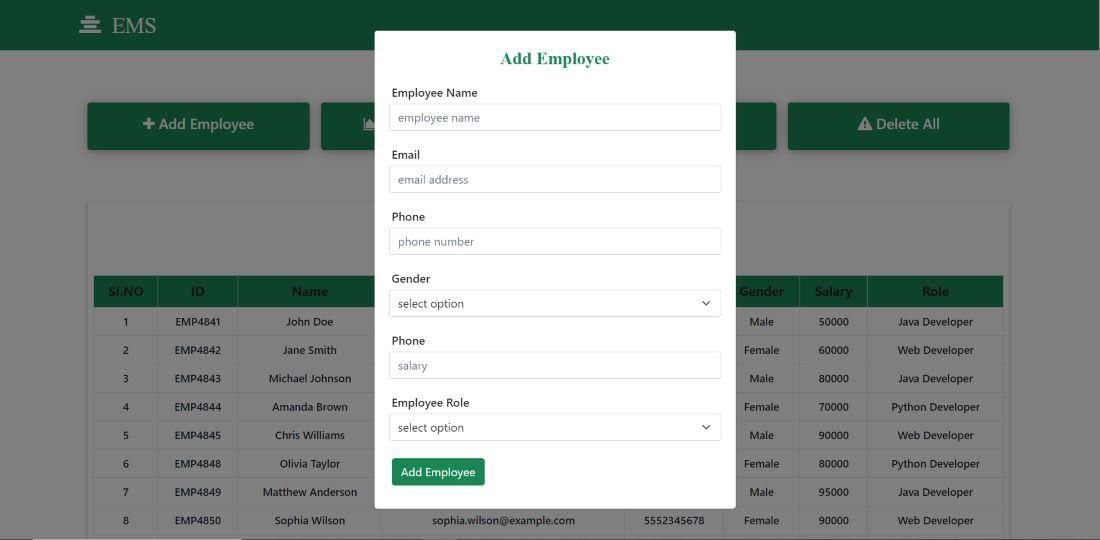This screenshot has height=540, width=1100.
Task: Click the 5552345678 phone cell
Action: [x=674, y=520]
